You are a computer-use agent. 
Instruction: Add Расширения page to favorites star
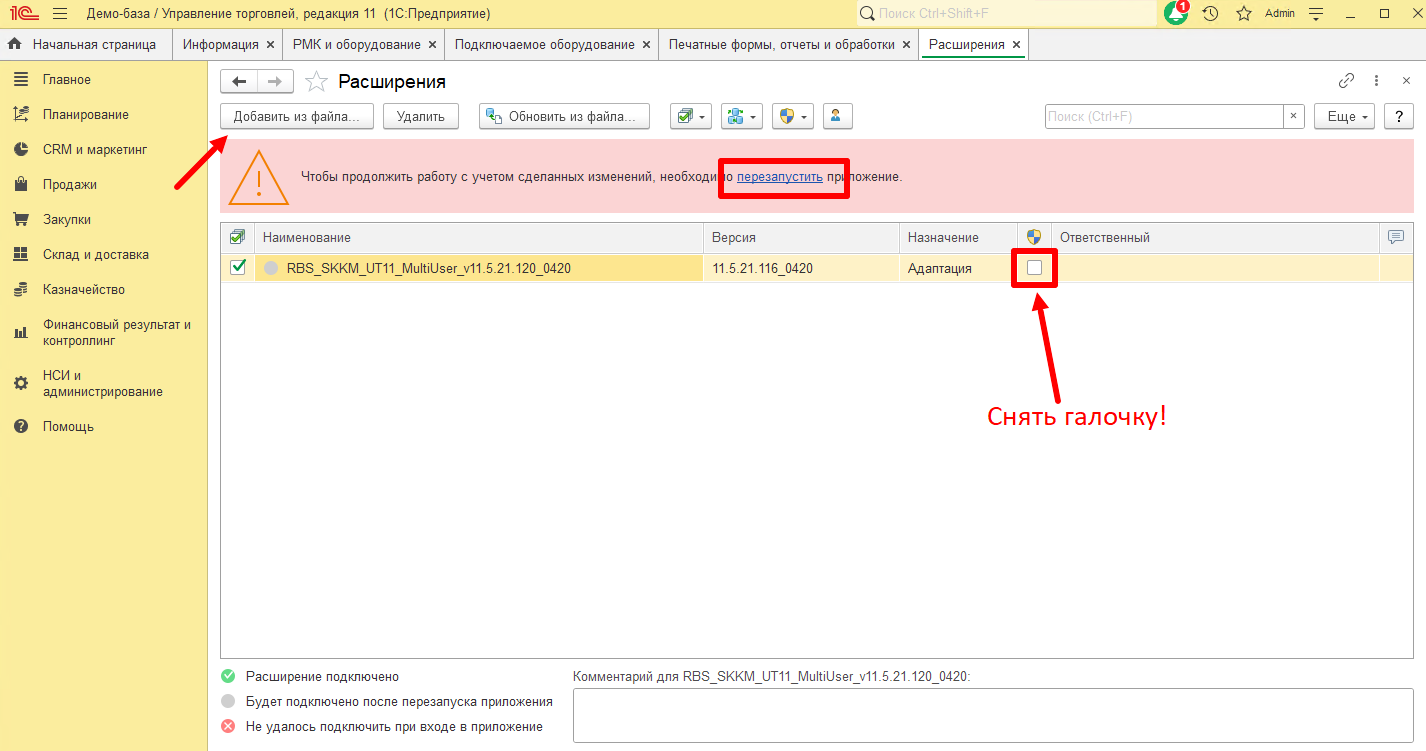point(316,82)
